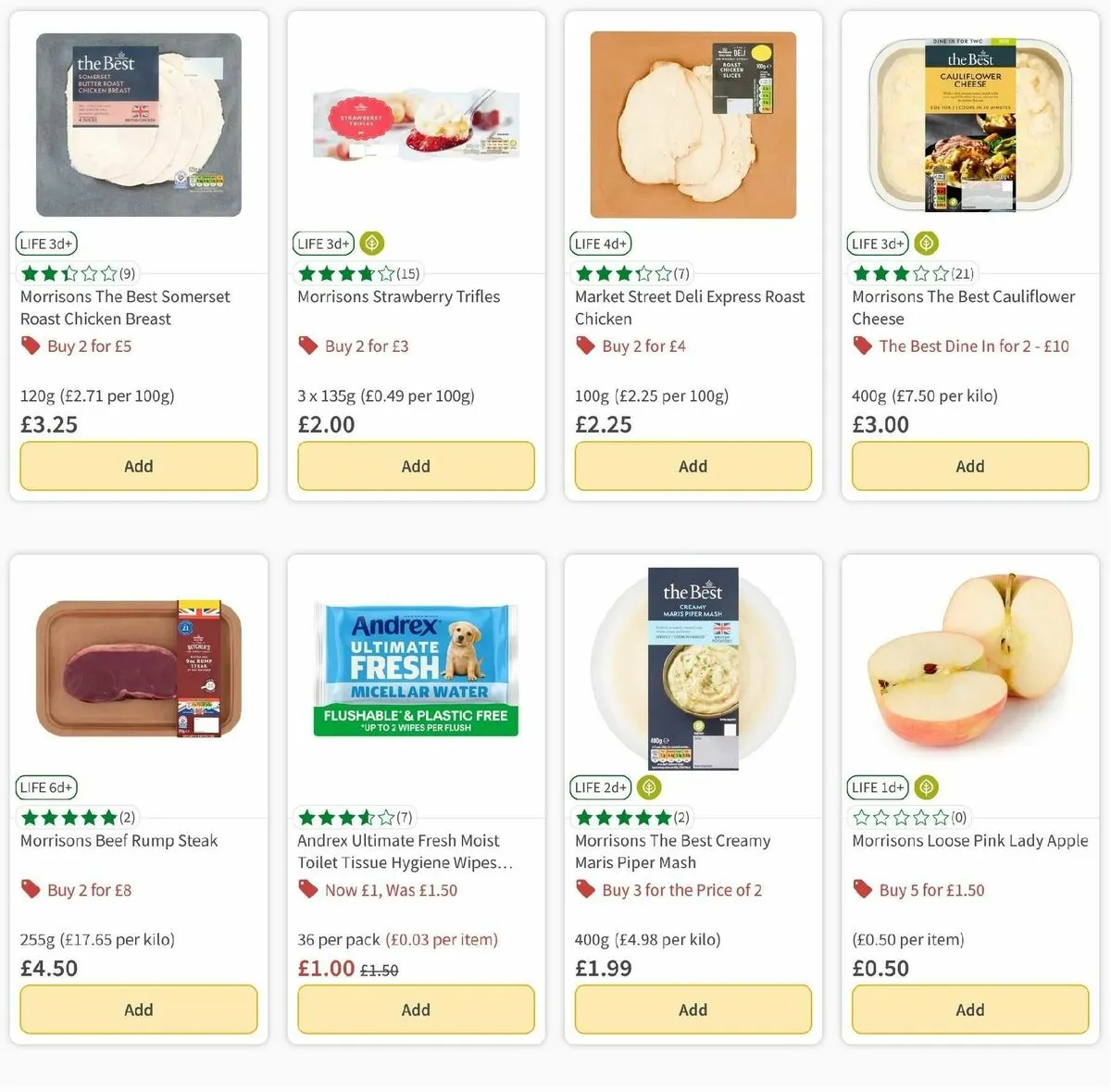
Task: Click the red offer tag beside Buy 2 for £8
Action: (x=31, y=889)
